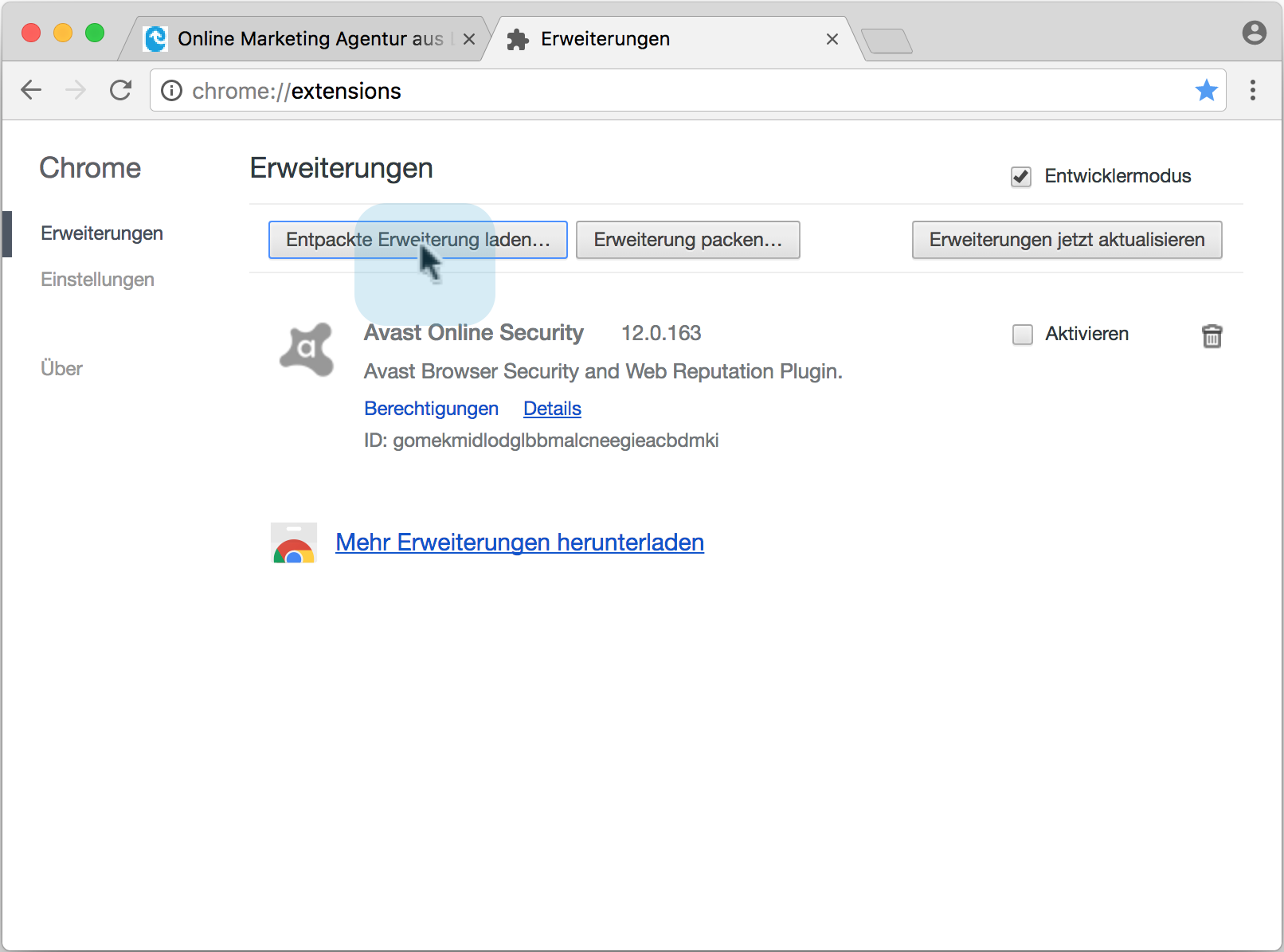The height and width of the screenshot is (952, 1284).
Task: Disable the Entwicklermodus checkbox
Action: [x=1021, y=176]
